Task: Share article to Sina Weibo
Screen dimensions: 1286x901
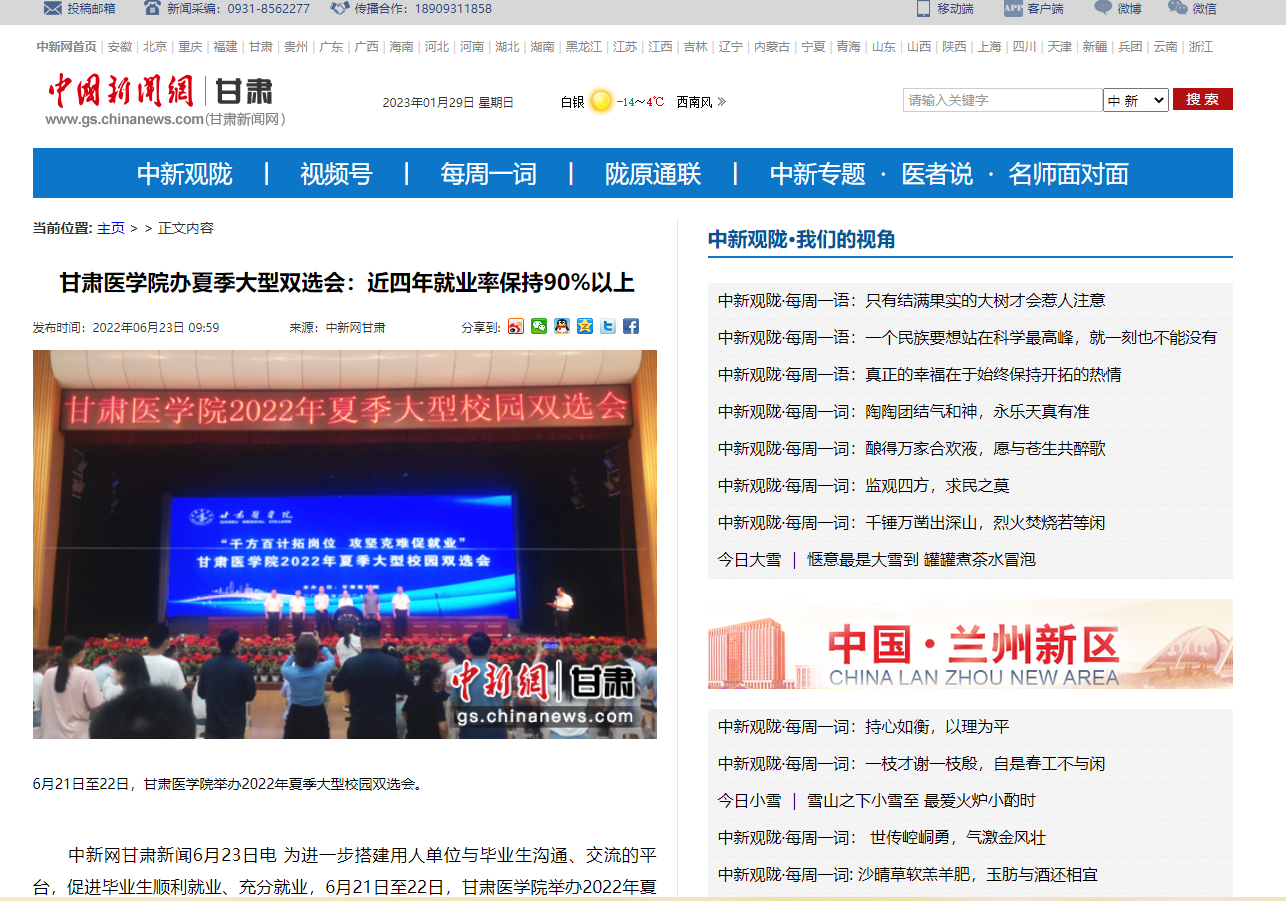Action: [516, 326]
